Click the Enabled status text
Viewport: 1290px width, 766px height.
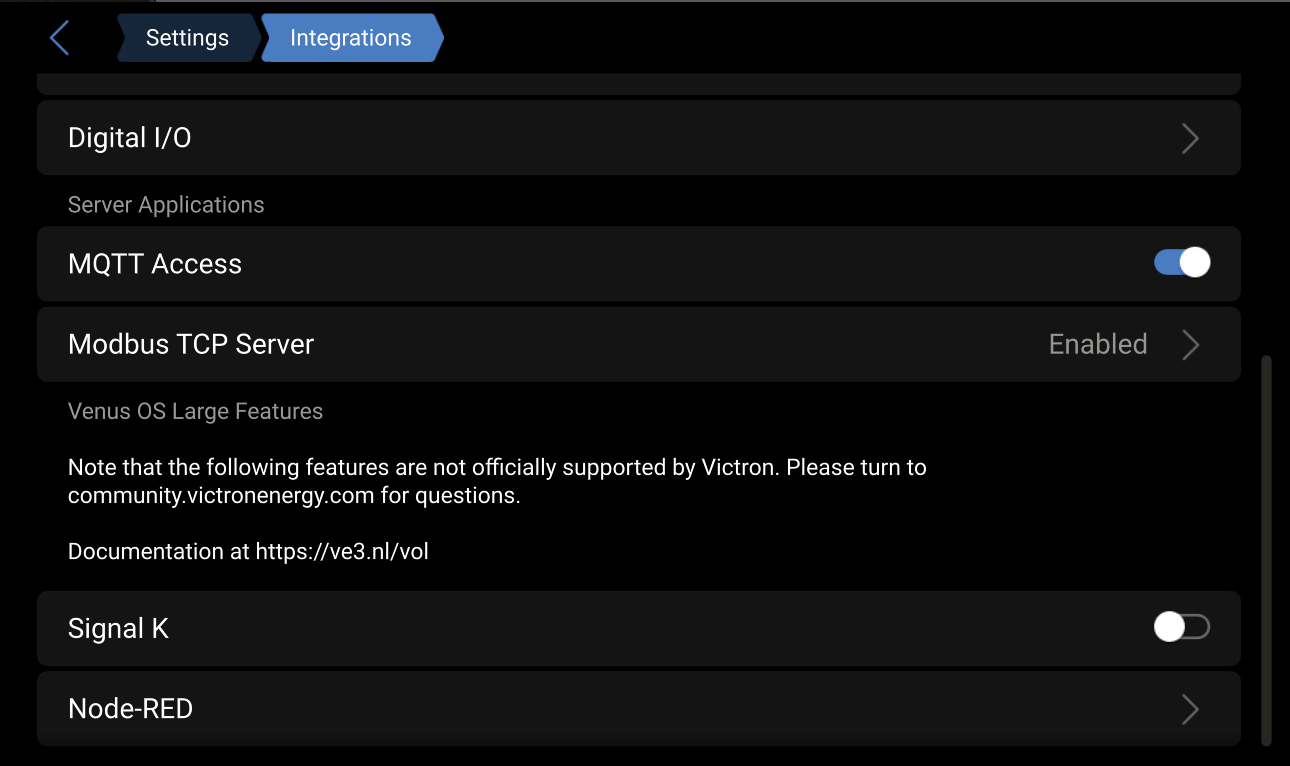pyautogui.click(x=1097, y=345)
